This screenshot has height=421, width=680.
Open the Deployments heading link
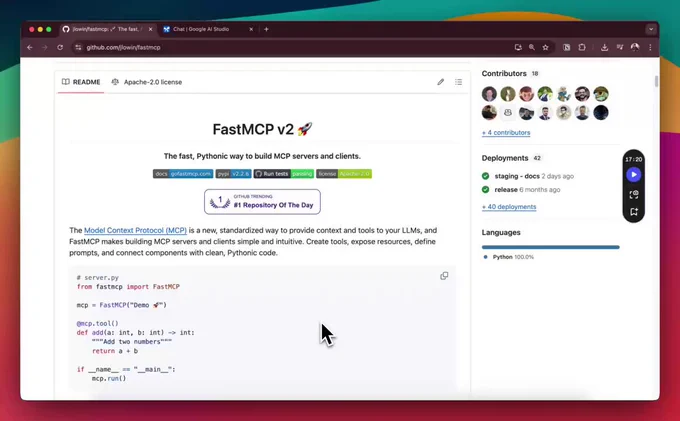(505, 158)
